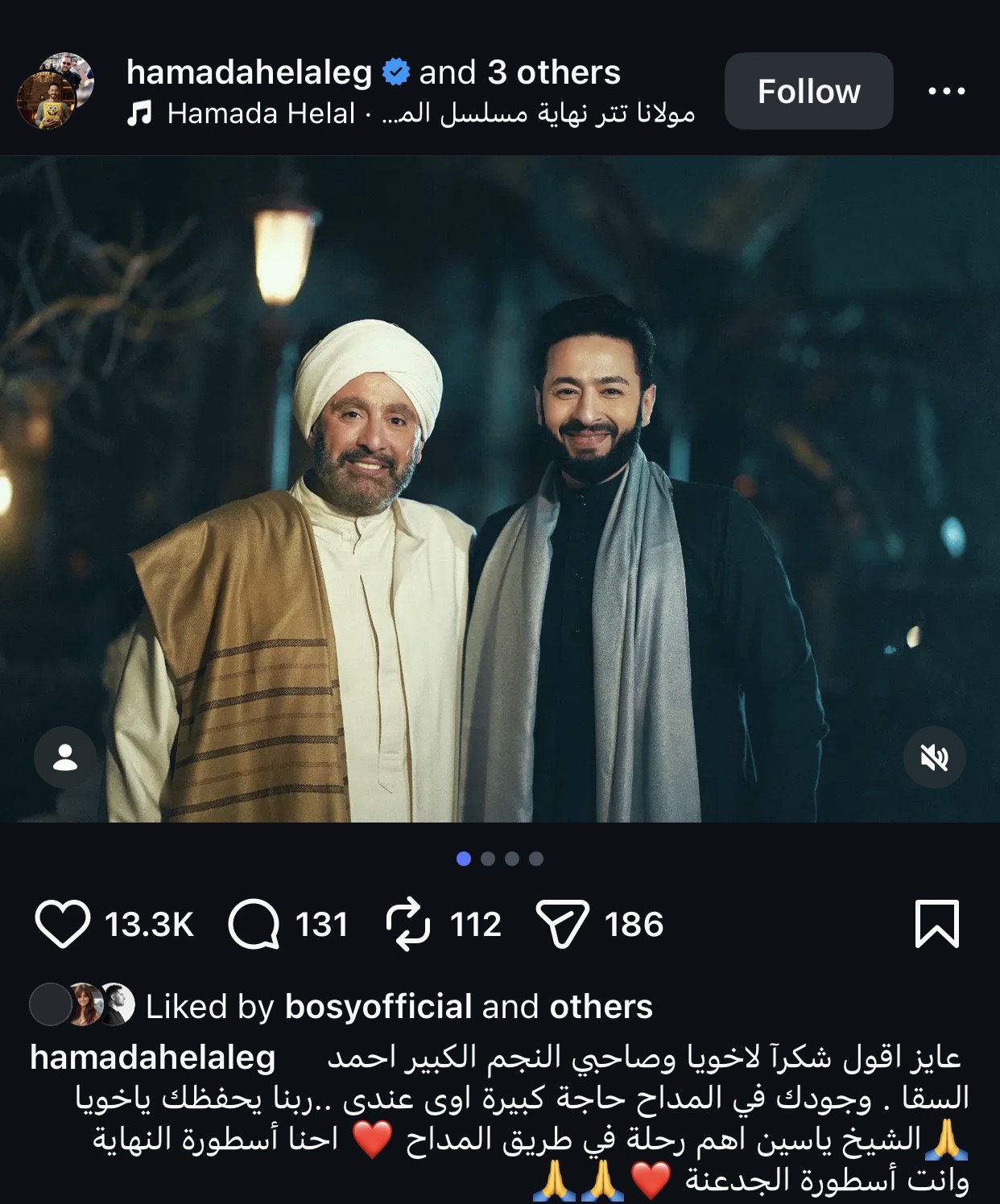Show tagged people icon on photo
The width and height of the screenshot is (1000, 1204).
click(65, 757)
